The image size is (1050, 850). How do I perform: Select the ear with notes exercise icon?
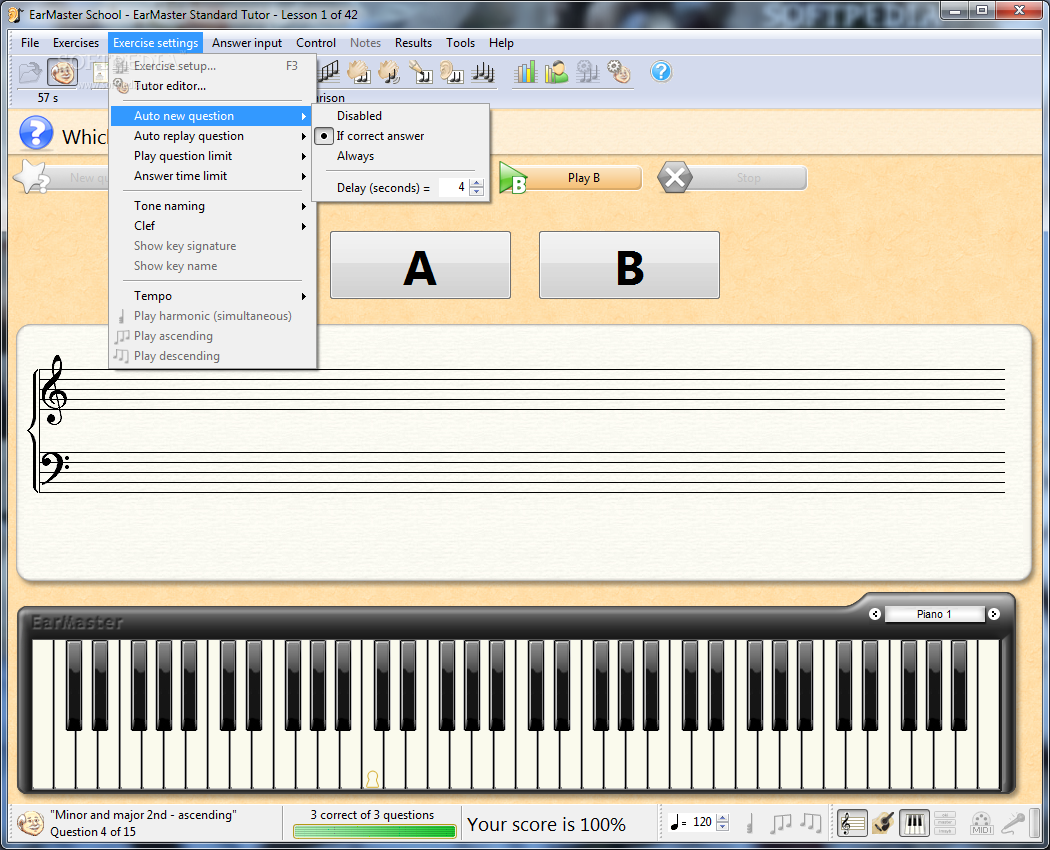tap(452, 72)
